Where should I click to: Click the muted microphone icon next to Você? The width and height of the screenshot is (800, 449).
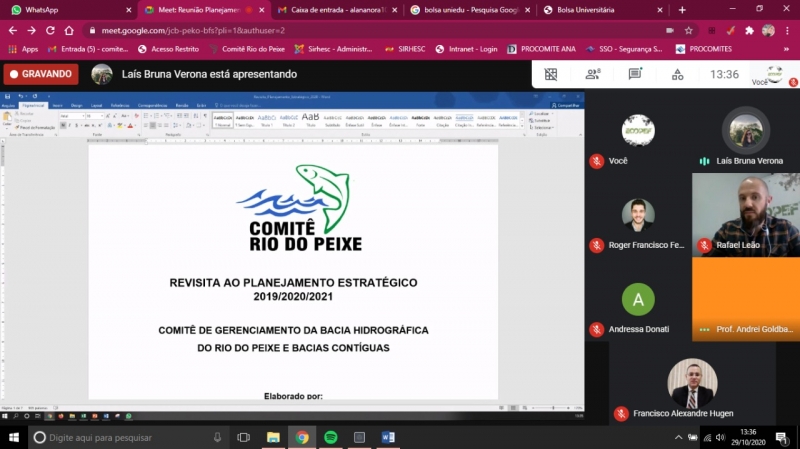pos(596,161)
